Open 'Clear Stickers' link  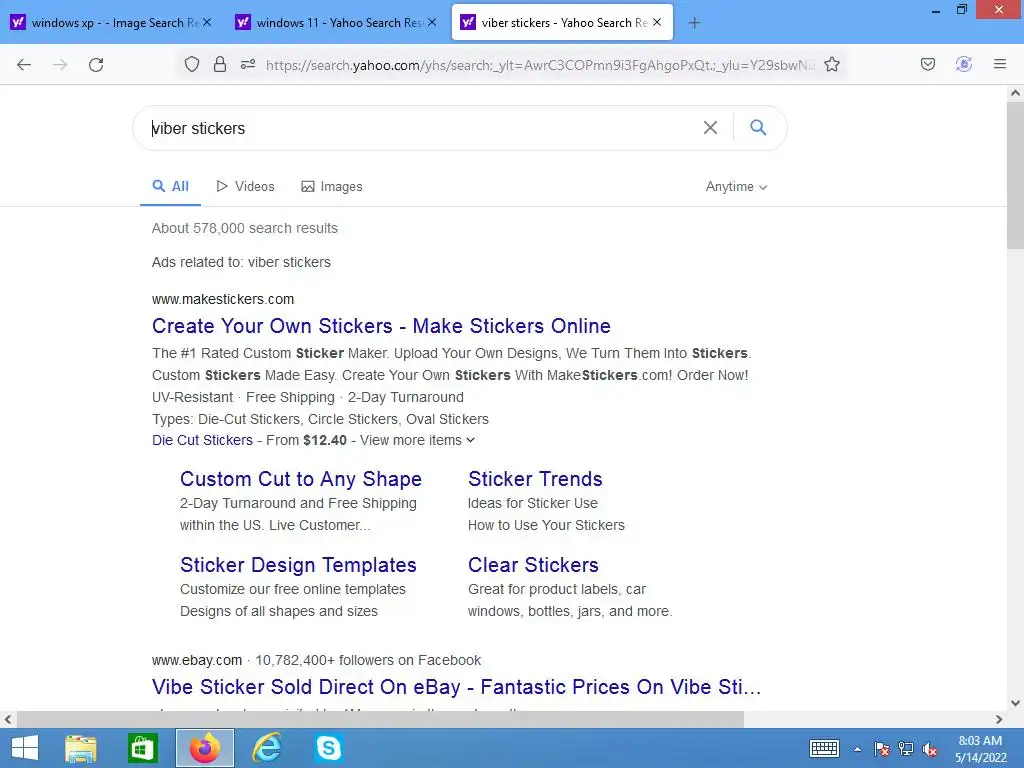(x=534, y=565)
